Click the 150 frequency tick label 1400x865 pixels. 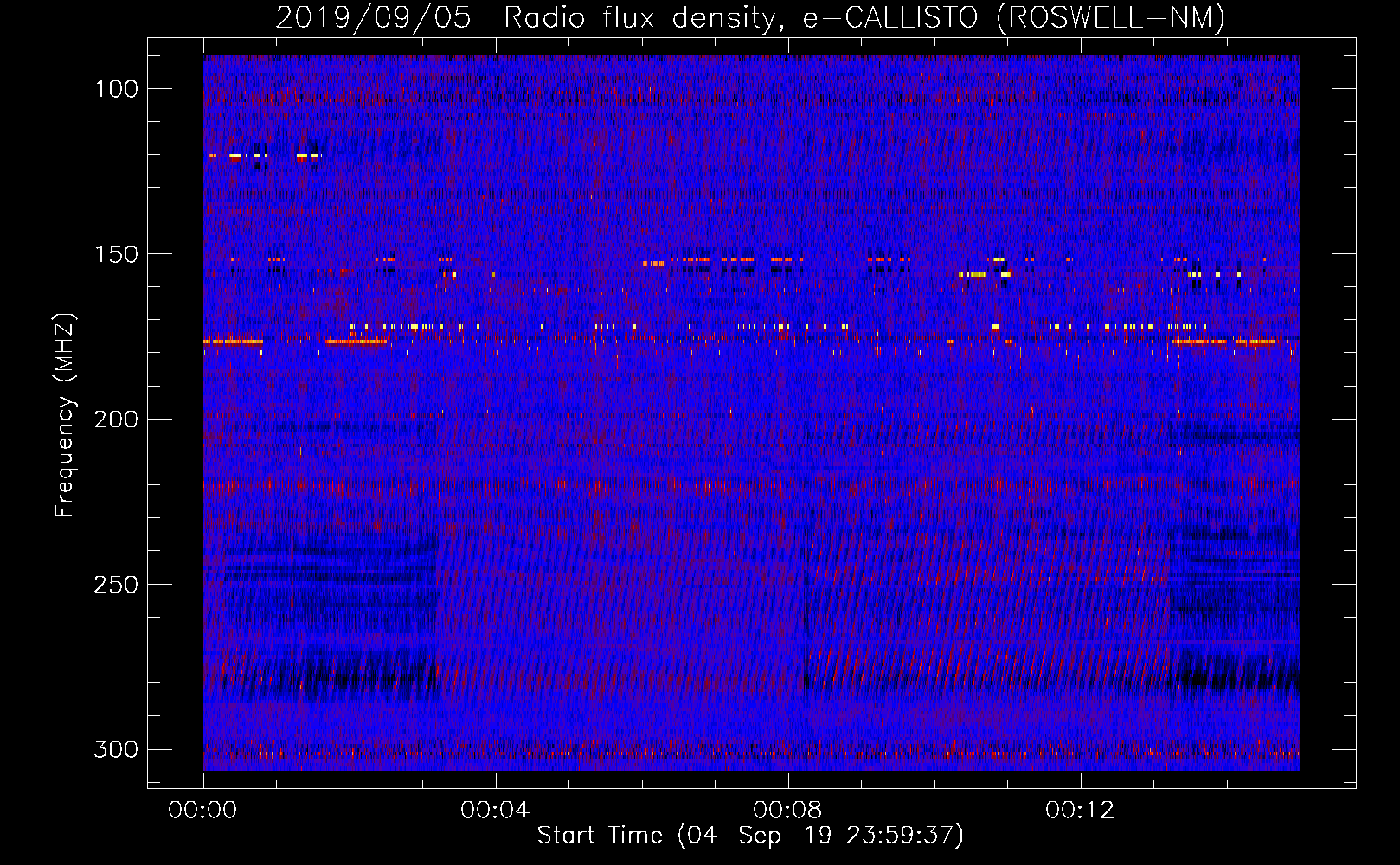116,254
